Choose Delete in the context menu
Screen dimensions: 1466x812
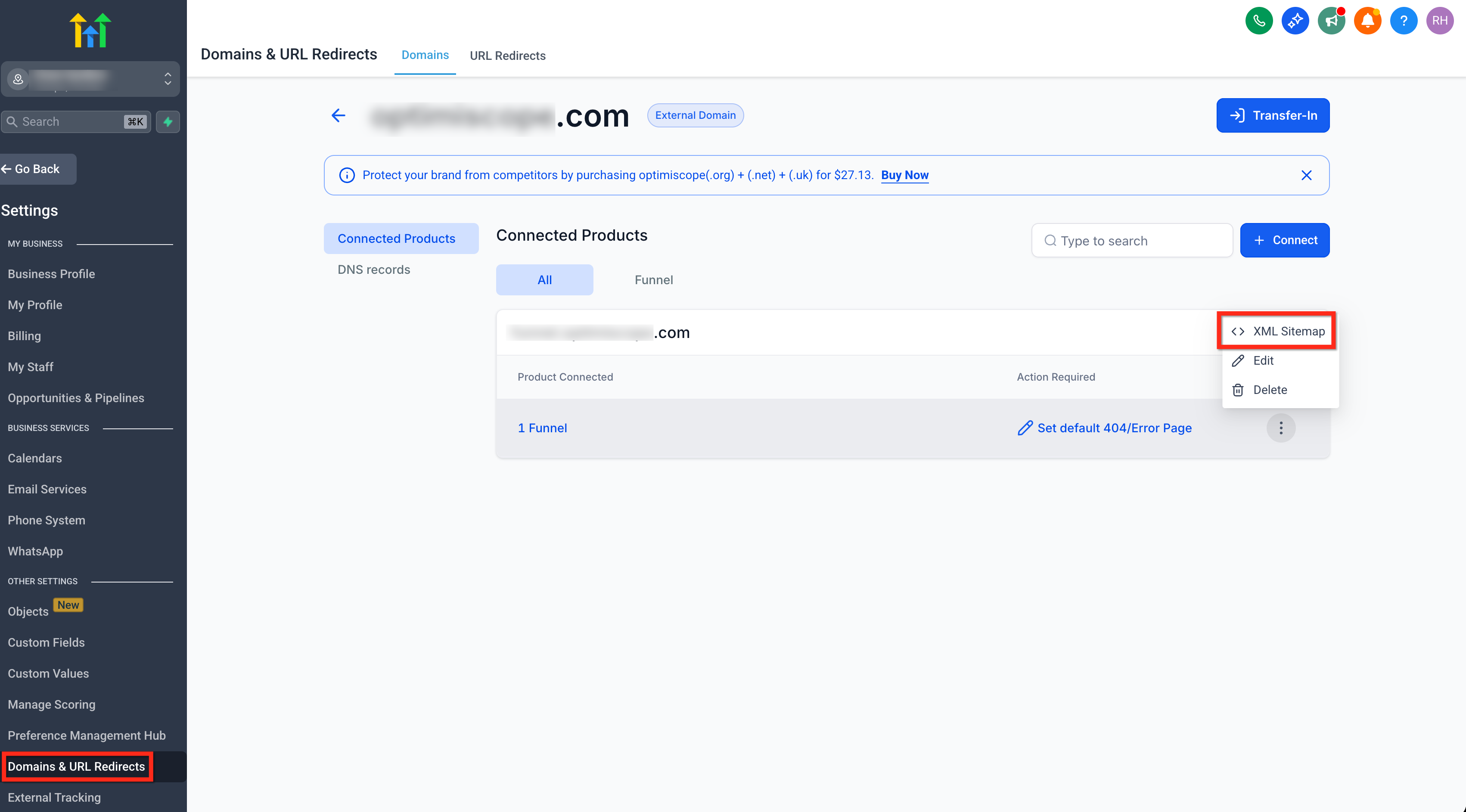point(1269,390)
